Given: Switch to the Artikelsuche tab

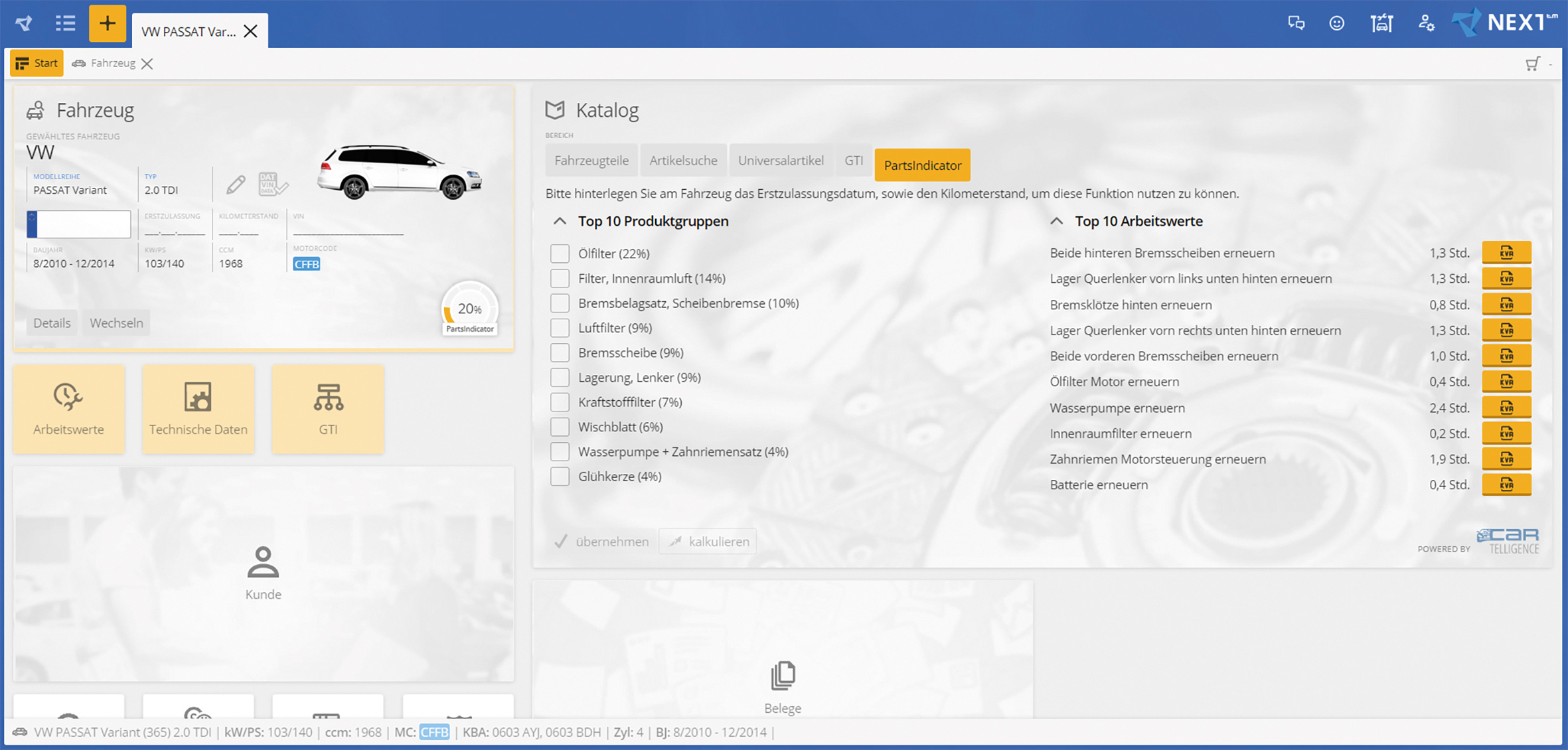Looking at the screenshot, I should pos(683,161).
